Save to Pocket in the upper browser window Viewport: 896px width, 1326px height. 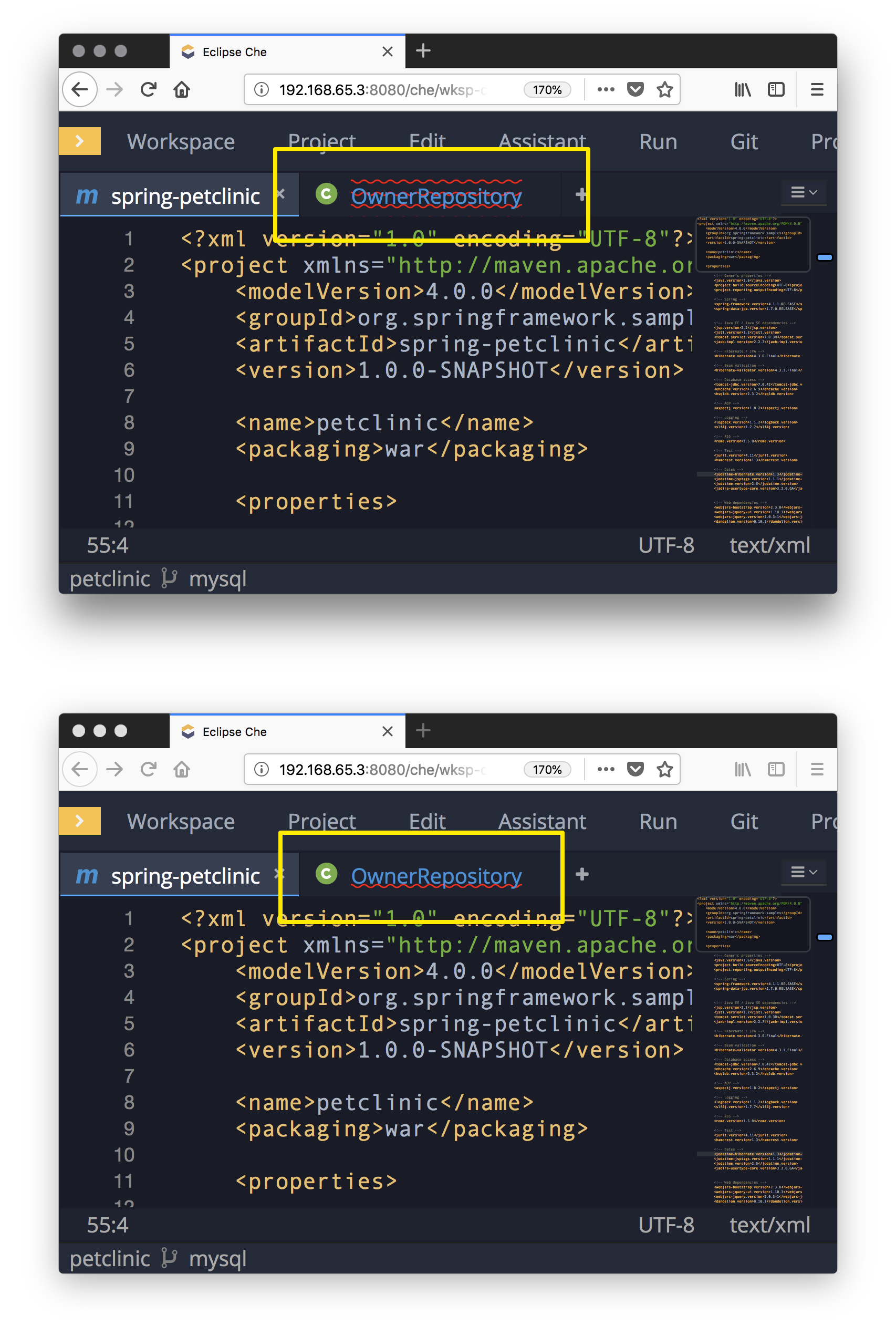click(x=635, y=90)
